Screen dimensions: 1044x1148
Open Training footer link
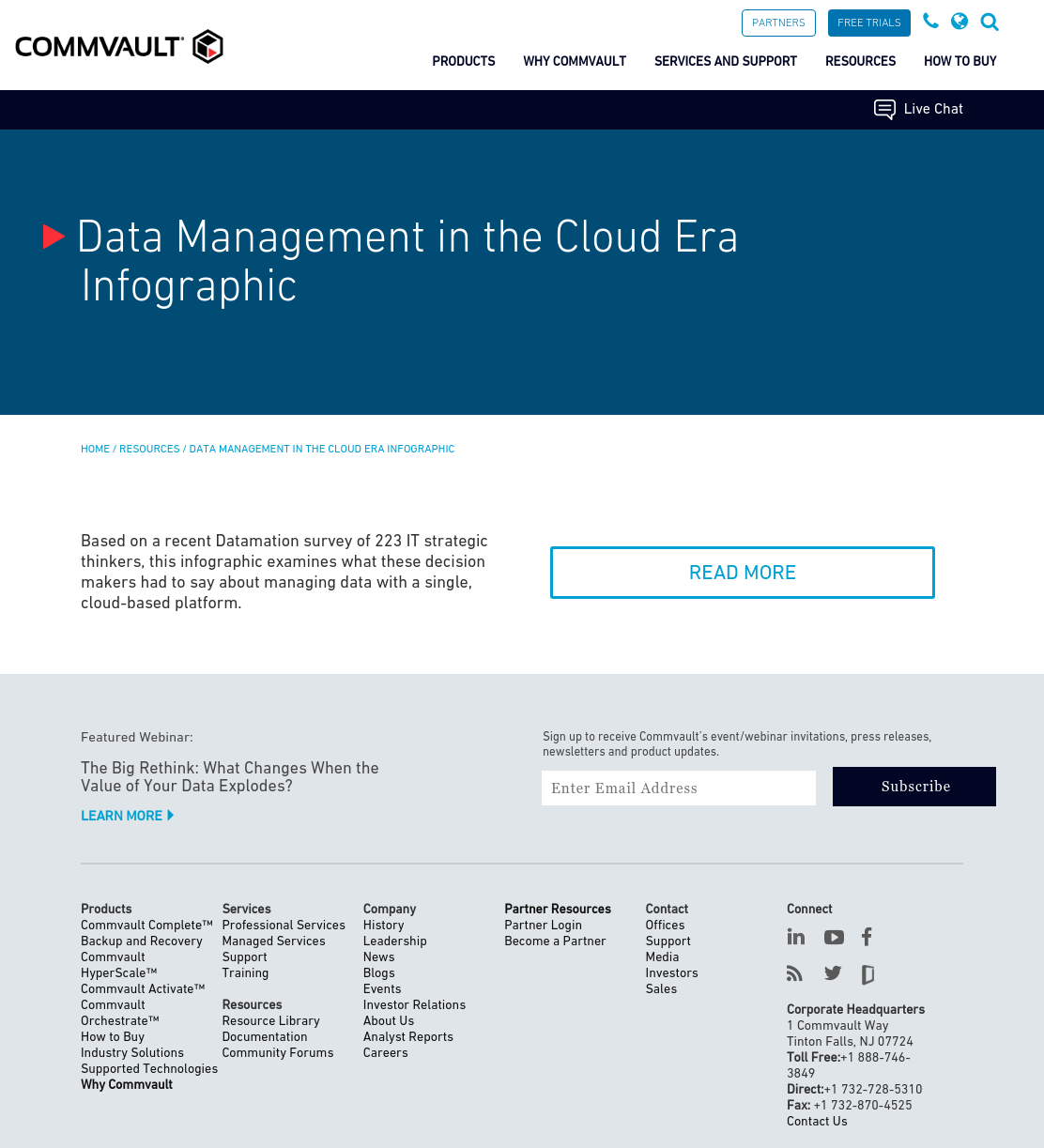click(x=246, y=973)
